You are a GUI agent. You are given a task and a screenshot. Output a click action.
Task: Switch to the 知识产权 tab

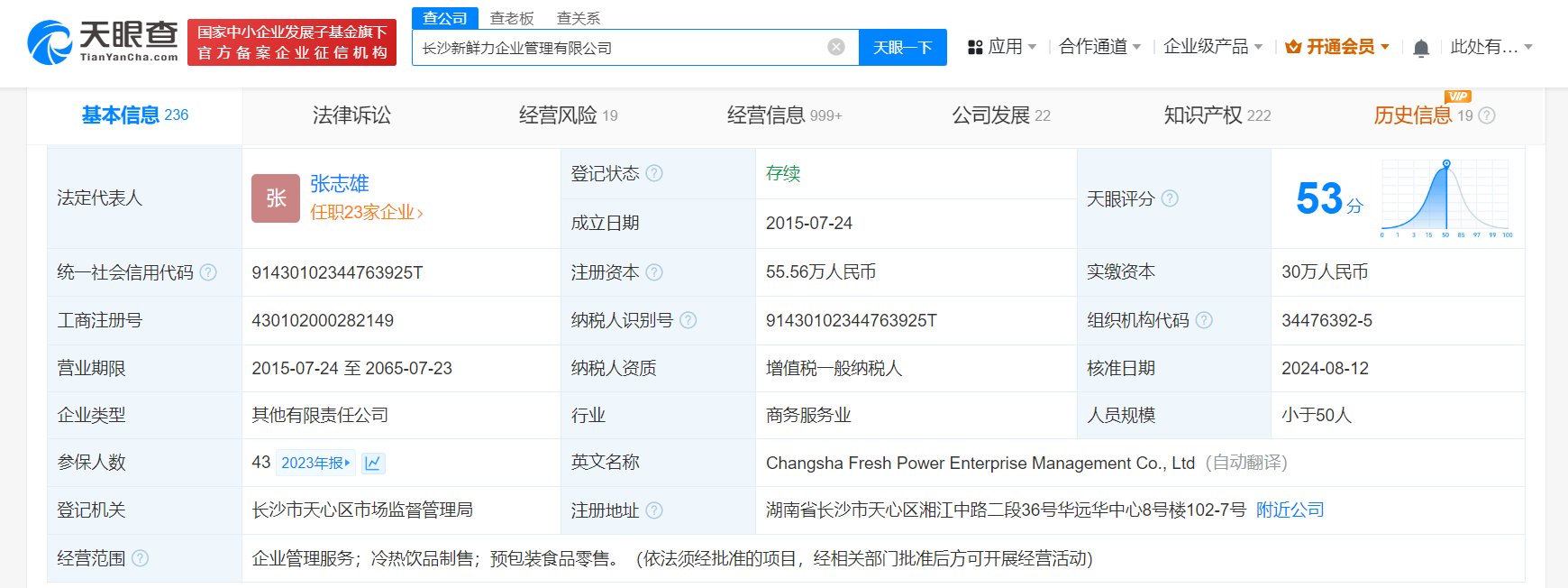coord(1217,115)
